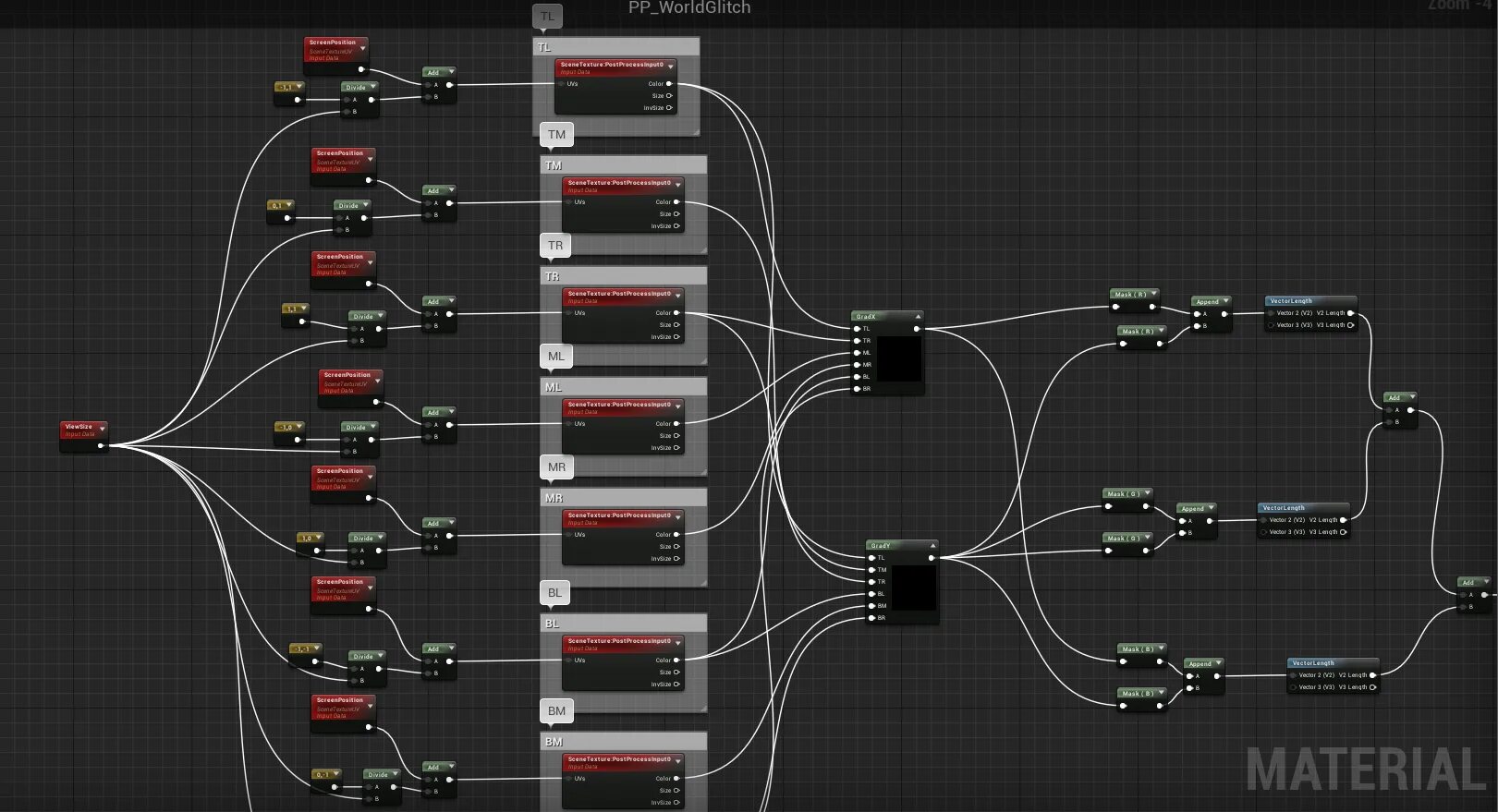Click the TR input pin on GradX
Viewport: 1498px width, 812px height.
[857, 341]
